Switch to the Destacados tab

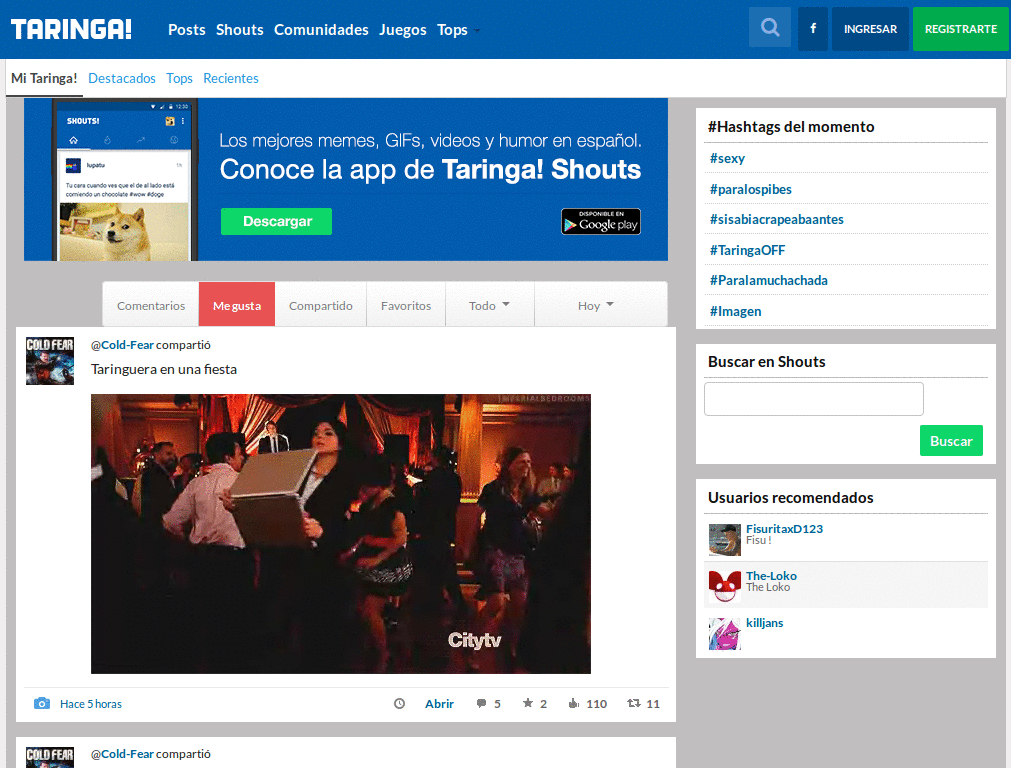click(x=121, y=78)
